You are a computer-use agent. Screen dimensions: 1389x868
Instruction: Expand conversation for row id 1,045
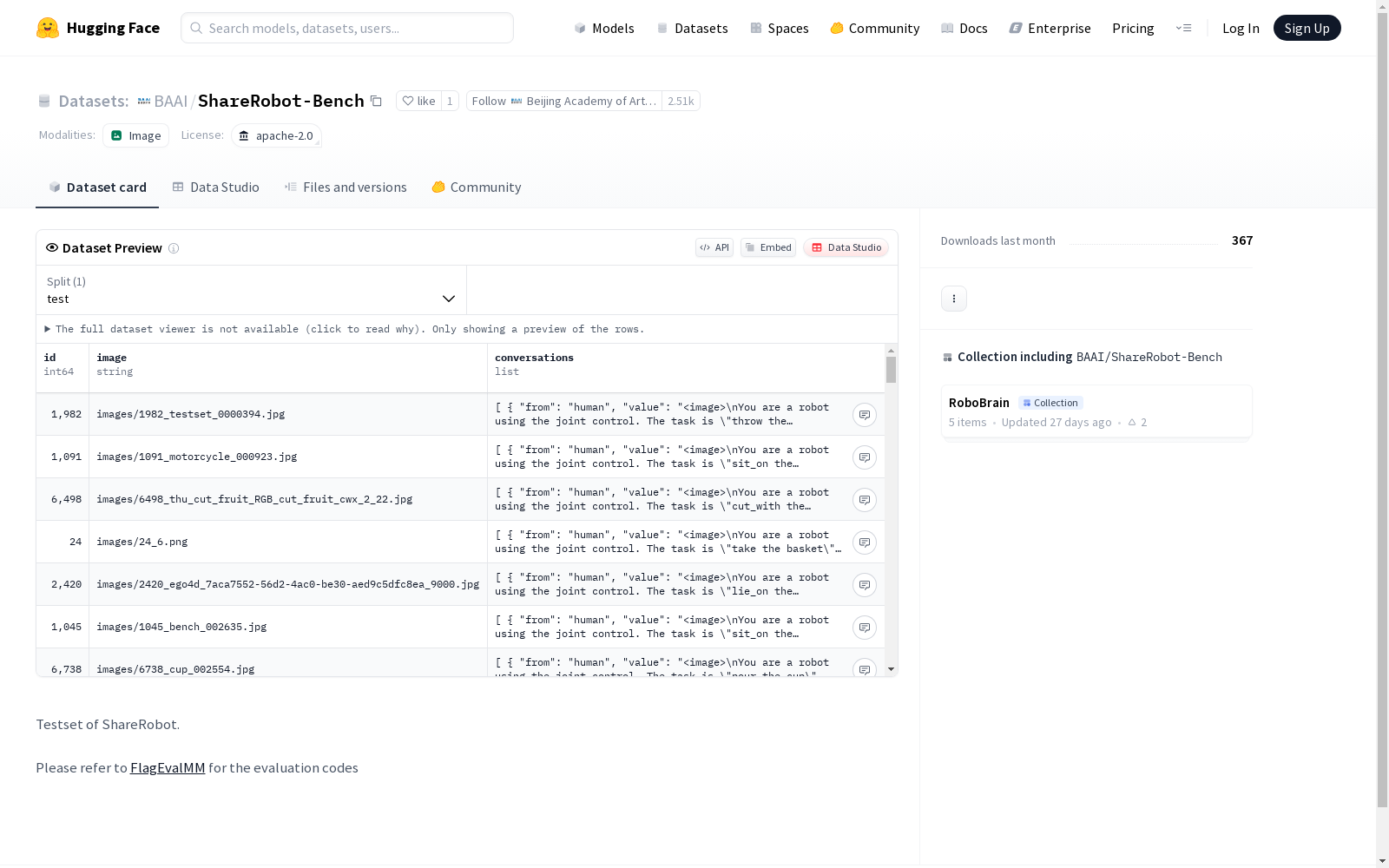click(x=865, y=628)
